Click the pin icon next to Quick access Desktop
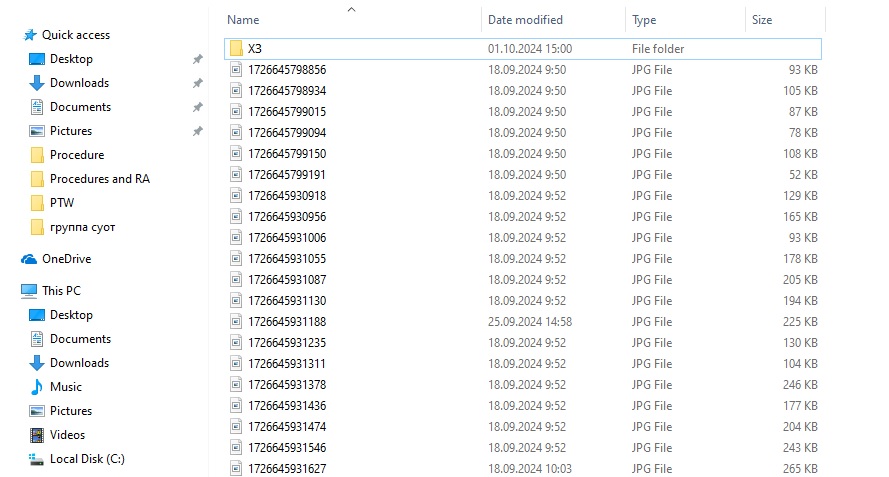 click(x=197, y=59)
